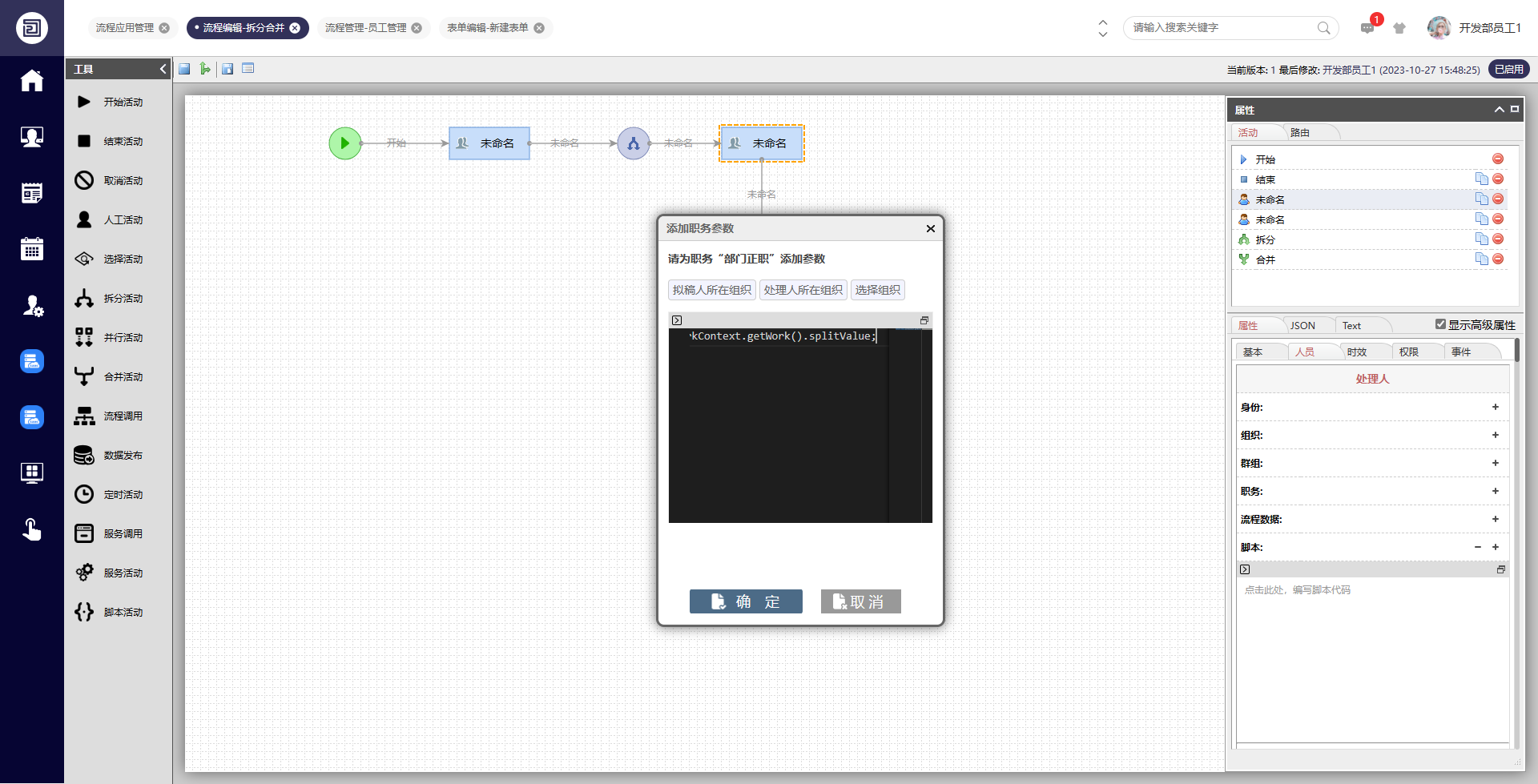The height and width of the screenshot is (784, 1538).
Task: Select the 服务调用 tool
Action: pos(110,533)
